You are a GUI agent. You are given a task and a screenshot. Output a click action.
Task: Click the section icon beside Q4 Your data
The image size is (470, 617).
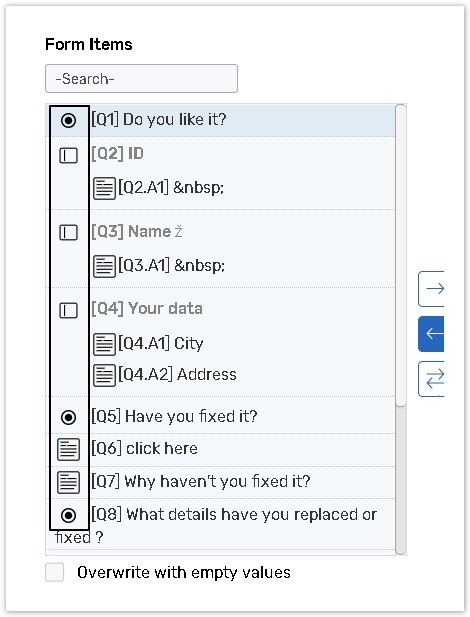(68, 310)
